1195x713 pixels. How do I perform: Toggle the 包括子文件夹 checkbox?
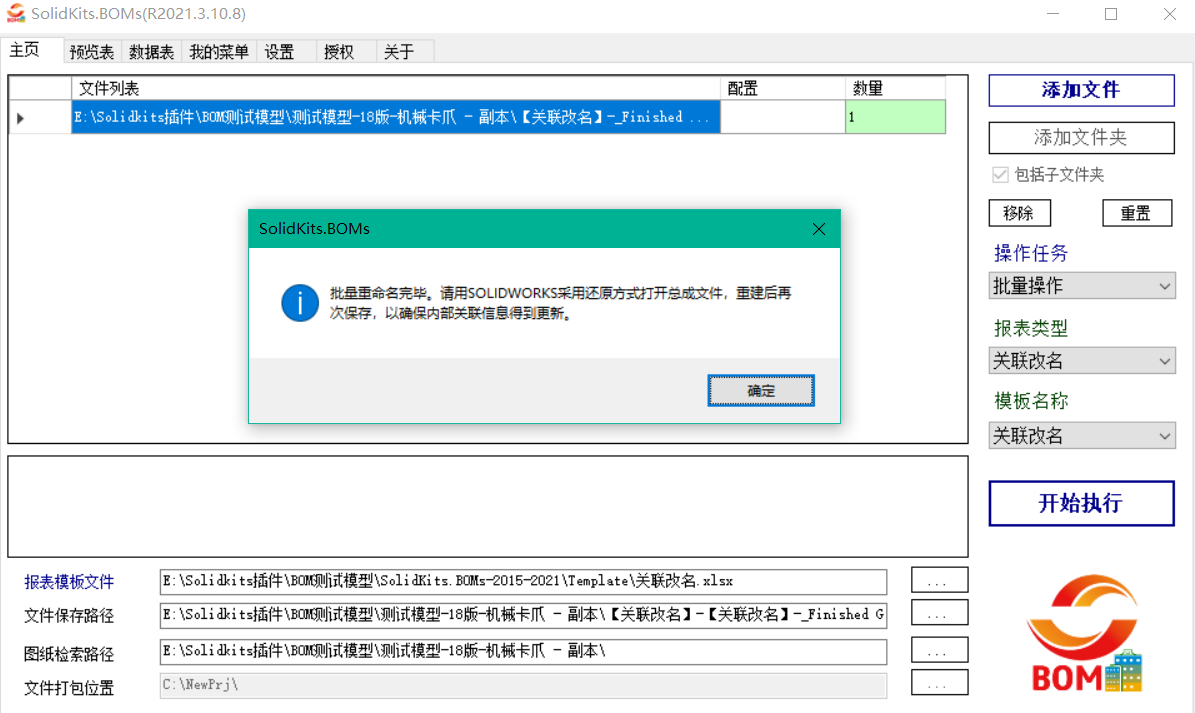[1000, 174]
